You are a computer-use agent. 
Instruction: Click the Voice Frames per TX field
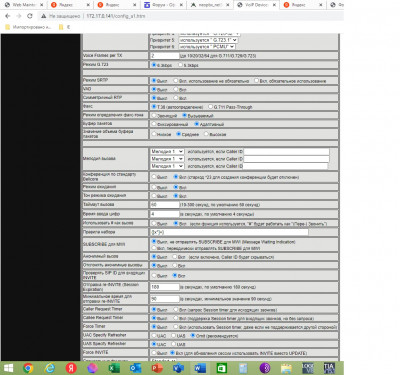coord(165,56)
